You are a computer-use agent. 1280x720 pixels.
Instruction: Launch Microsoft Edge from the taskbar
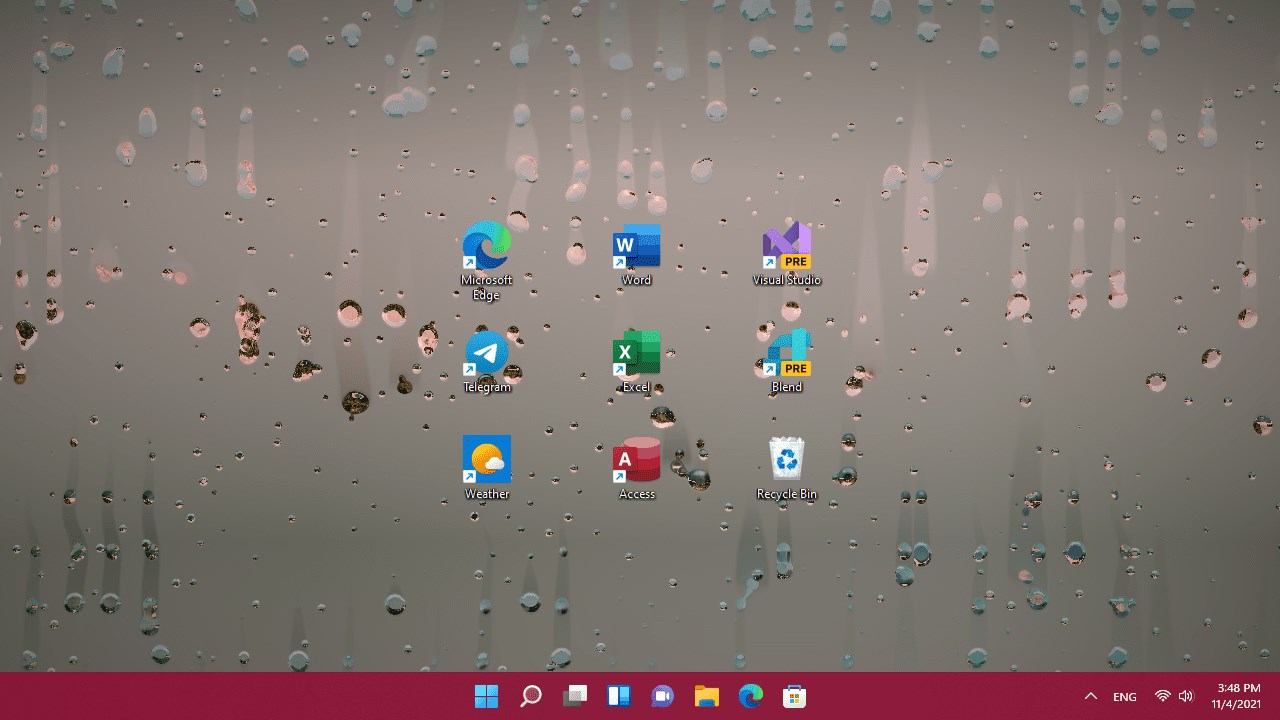click(x=751, y=696)
